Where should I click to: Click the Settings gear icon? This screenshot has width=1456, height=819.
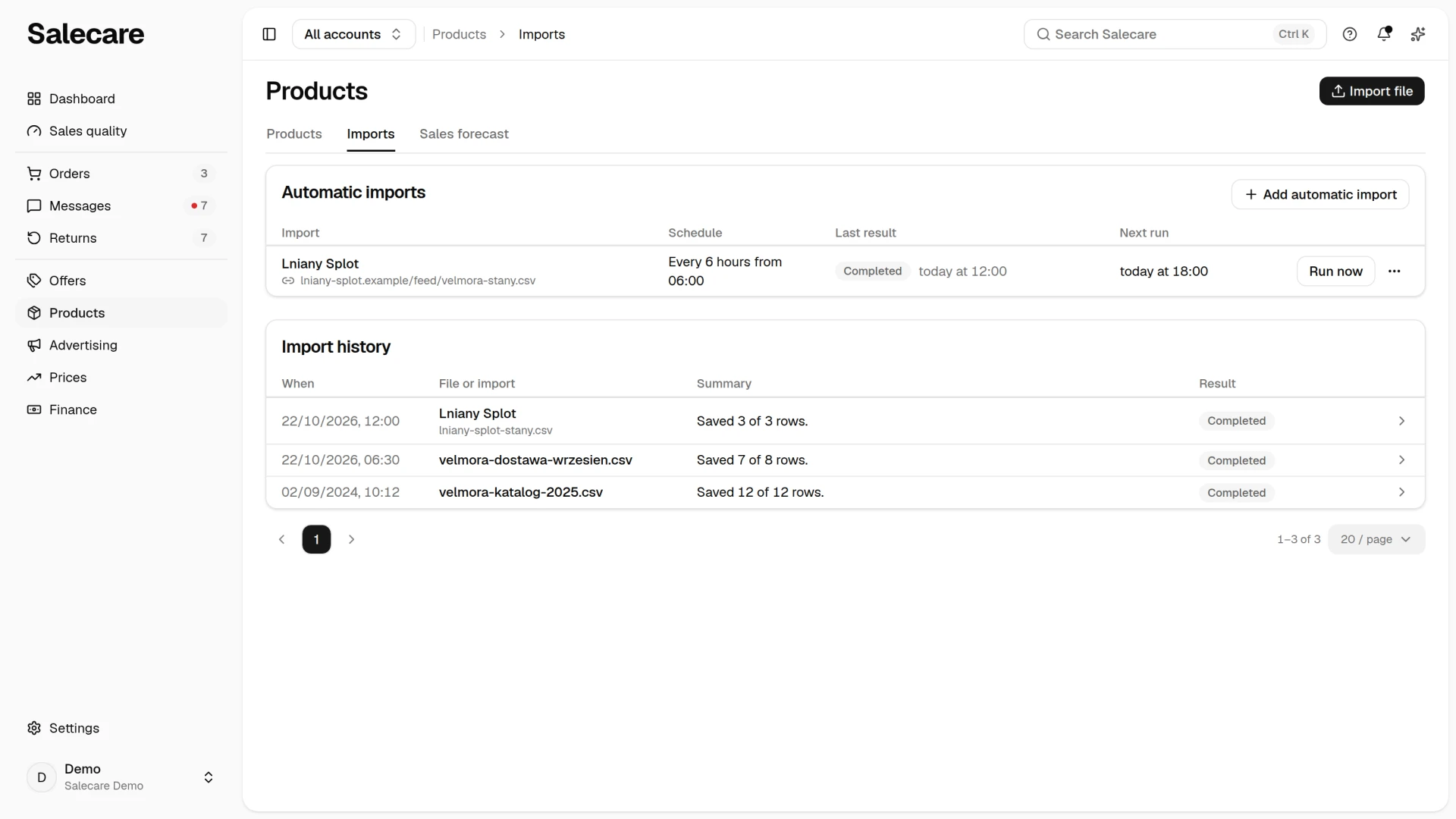tap(34, 728)
